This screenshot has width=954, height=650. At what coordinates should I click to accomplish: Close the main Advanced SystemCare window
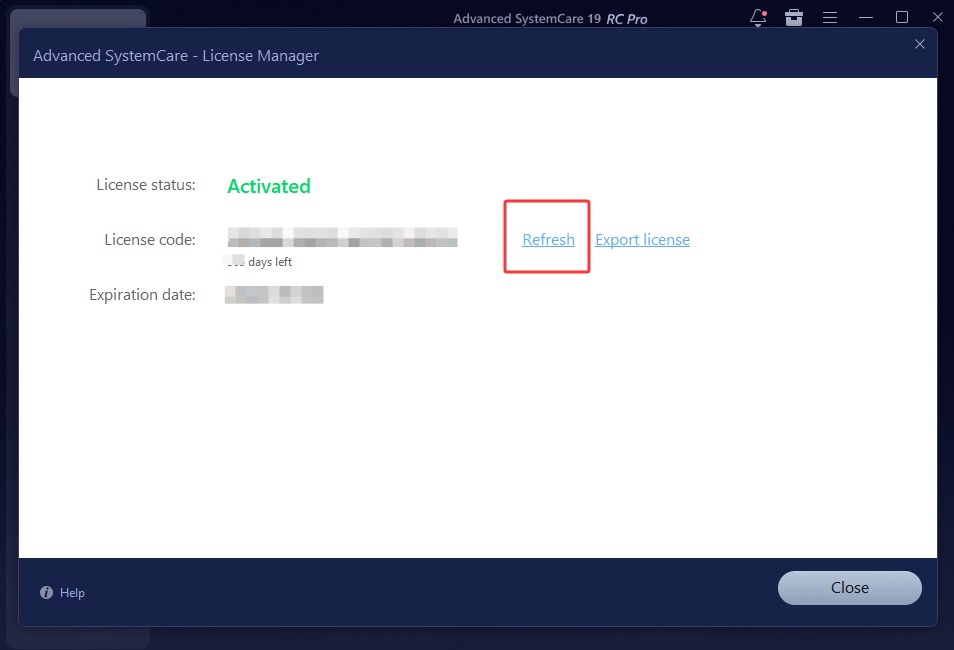coord(937,18)
